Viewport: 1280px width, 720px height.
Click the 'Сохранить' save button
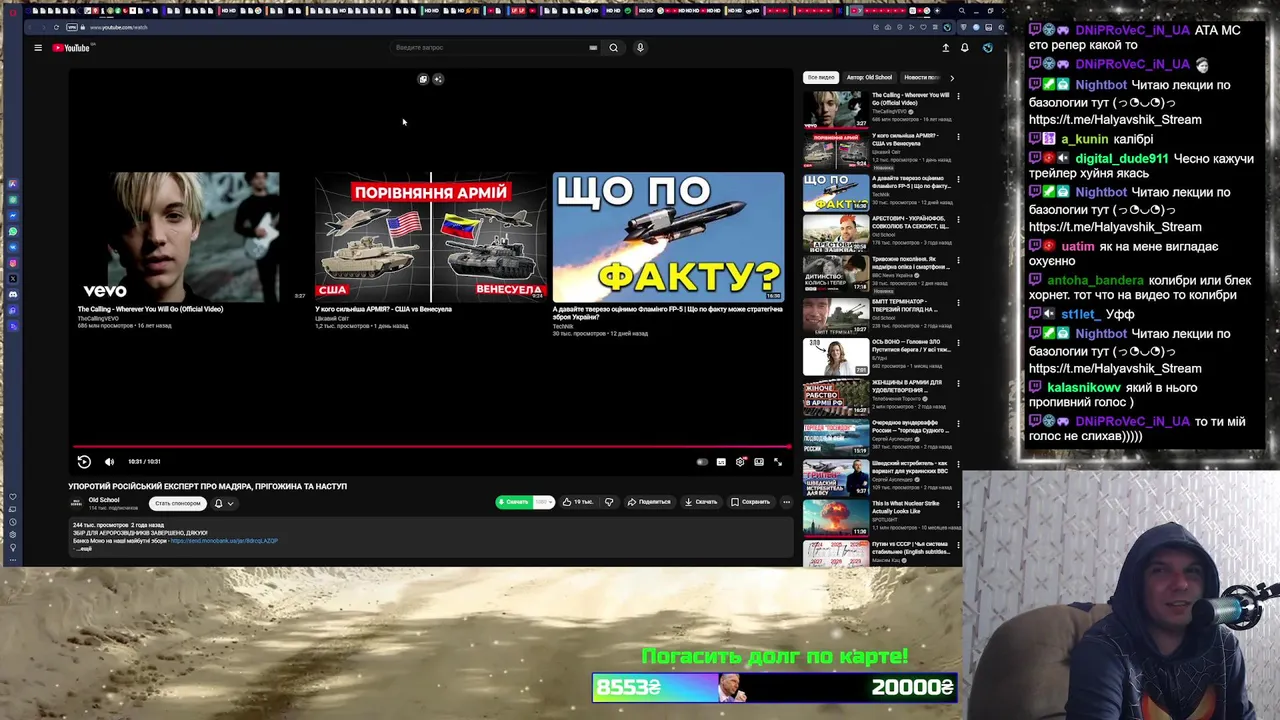pyautogui.click(x=750, y=502)
